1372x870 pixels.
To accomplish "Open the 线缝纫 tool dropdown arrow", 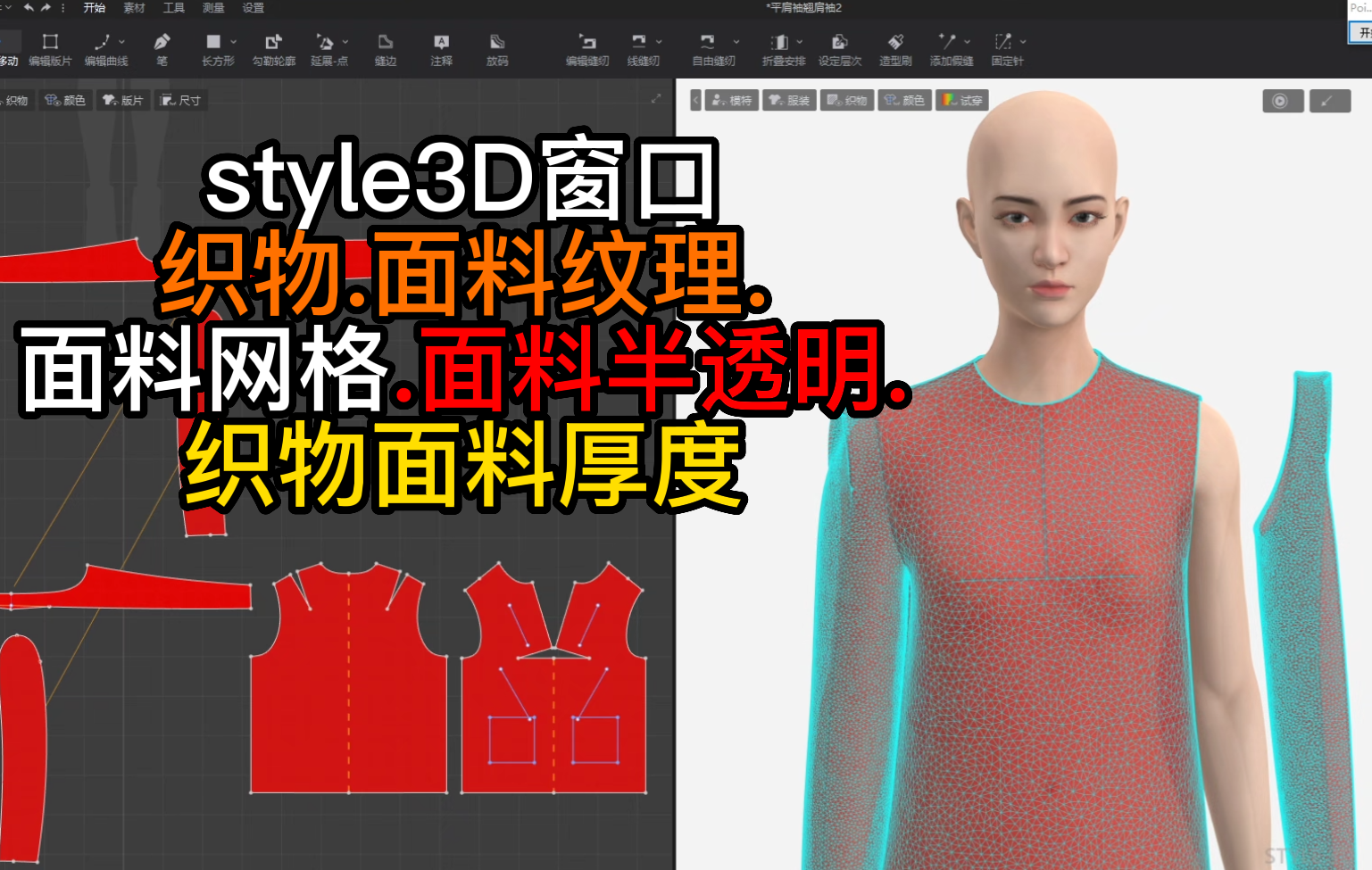I will point(659,42).
